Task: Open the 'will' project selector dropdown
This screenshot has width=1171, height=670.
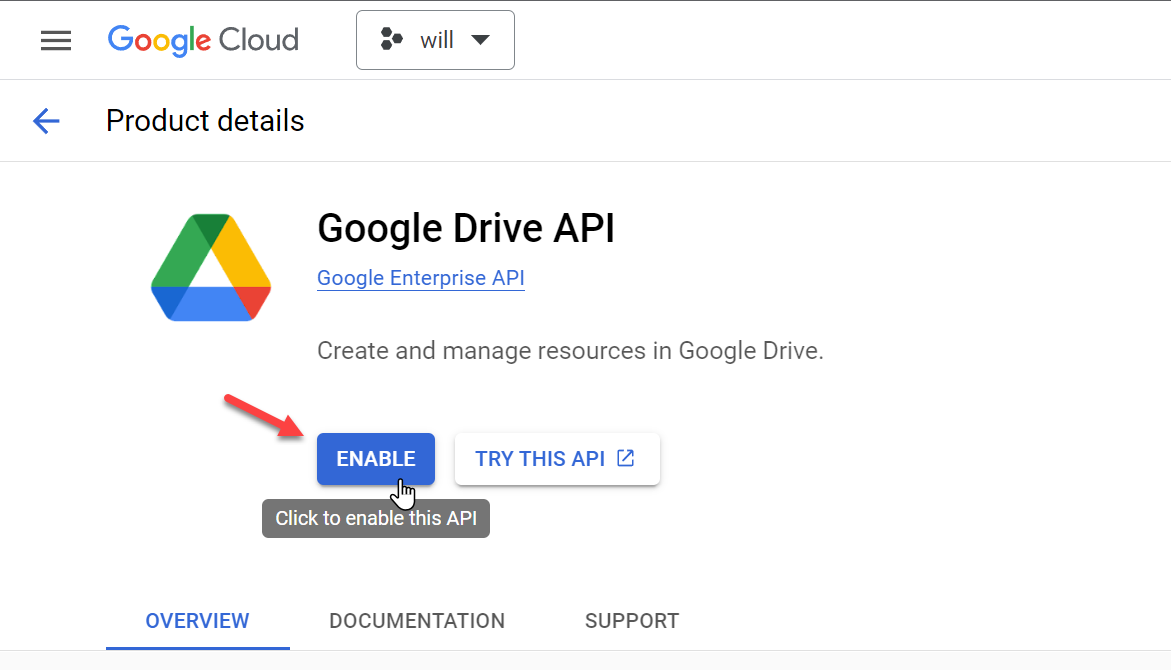Action: [435, 40]
